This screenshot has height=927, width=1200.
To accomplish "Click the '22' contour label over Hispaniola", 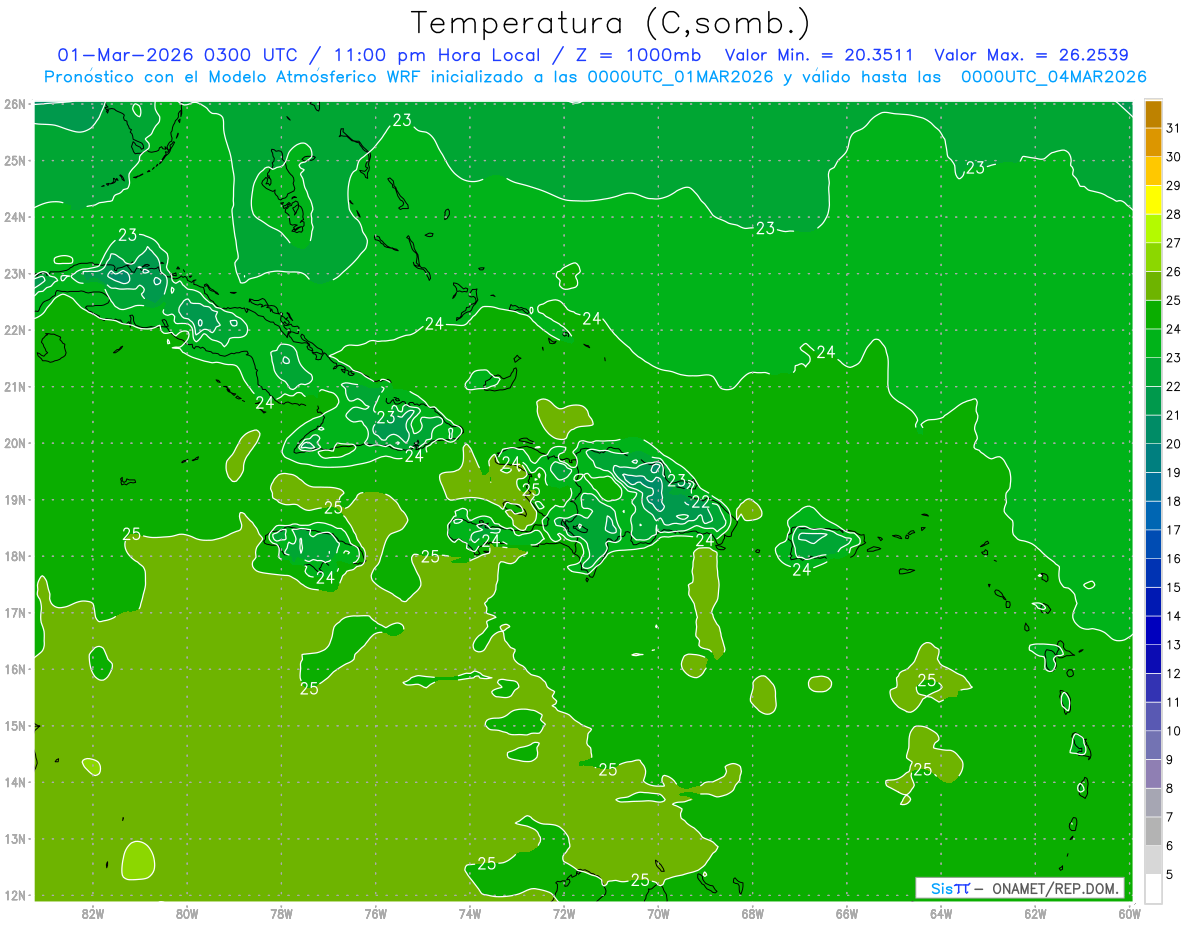I will [x=701, y=501].
